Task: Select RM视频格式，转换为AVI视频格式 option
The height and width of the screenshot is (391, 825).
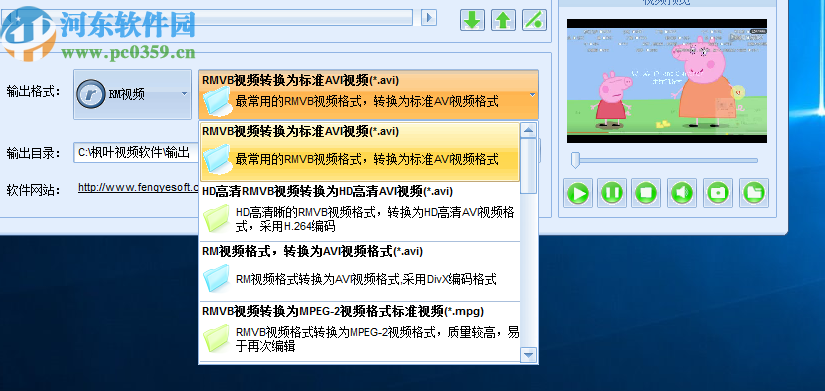Action: point(359,272)
